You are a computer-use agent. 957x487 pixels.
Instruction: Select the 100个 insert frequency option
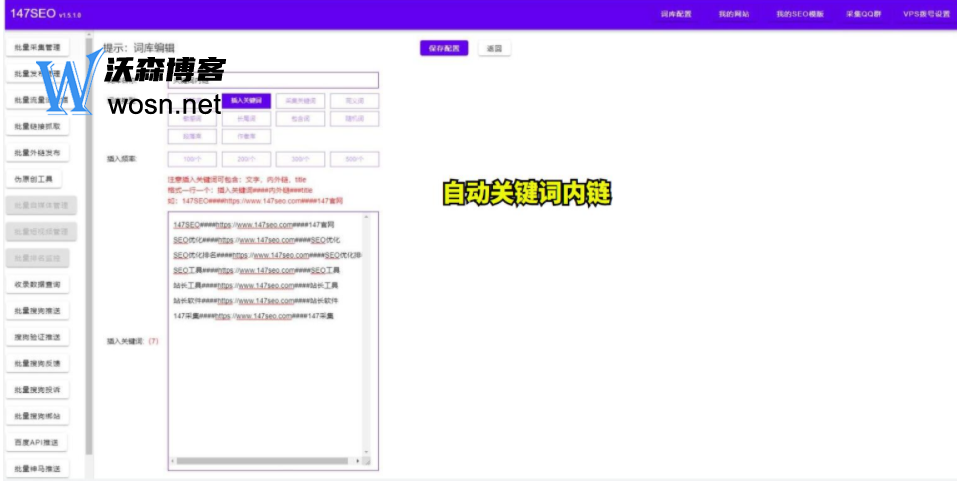pos(192,159)
